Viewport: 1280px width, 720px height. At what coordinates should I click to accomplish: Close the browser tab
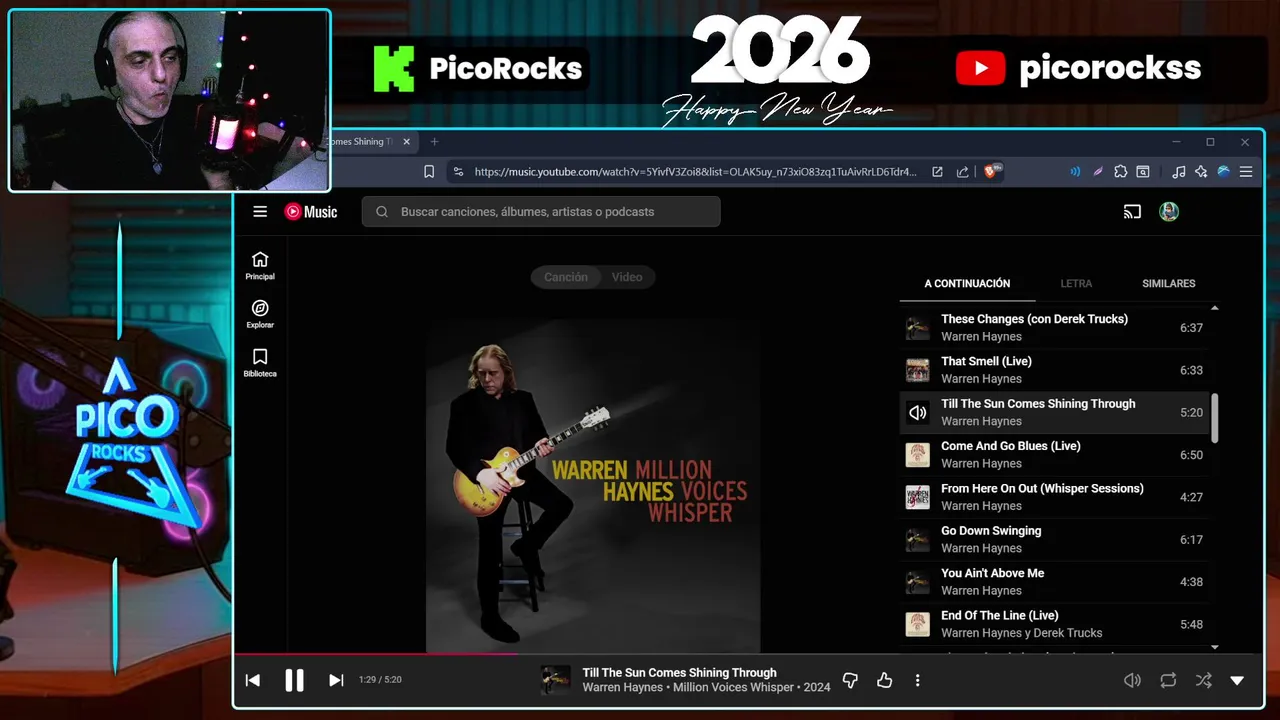406,142
